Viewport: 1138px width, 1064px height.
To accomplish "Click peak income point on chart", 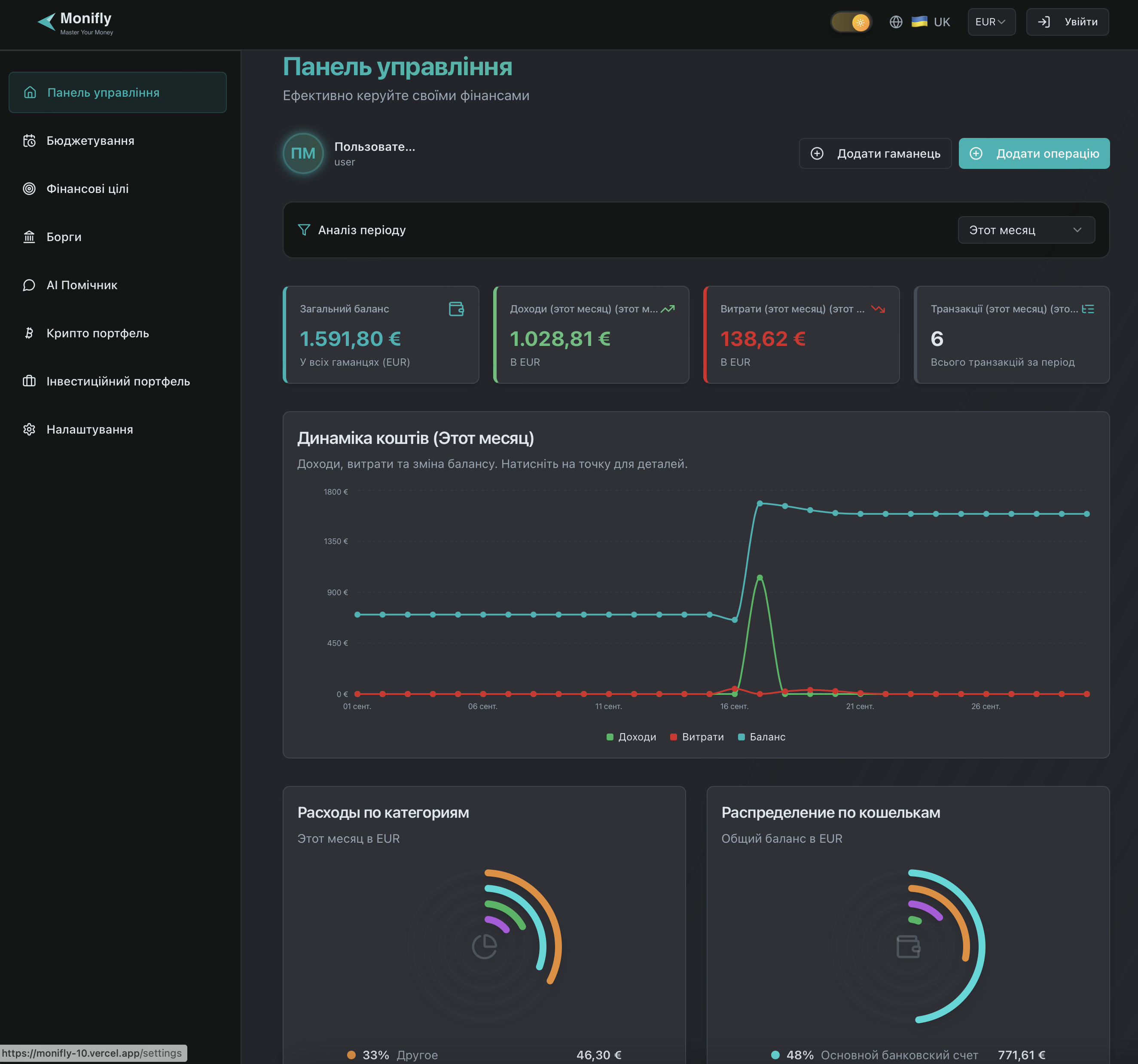I will click(760, 577).
